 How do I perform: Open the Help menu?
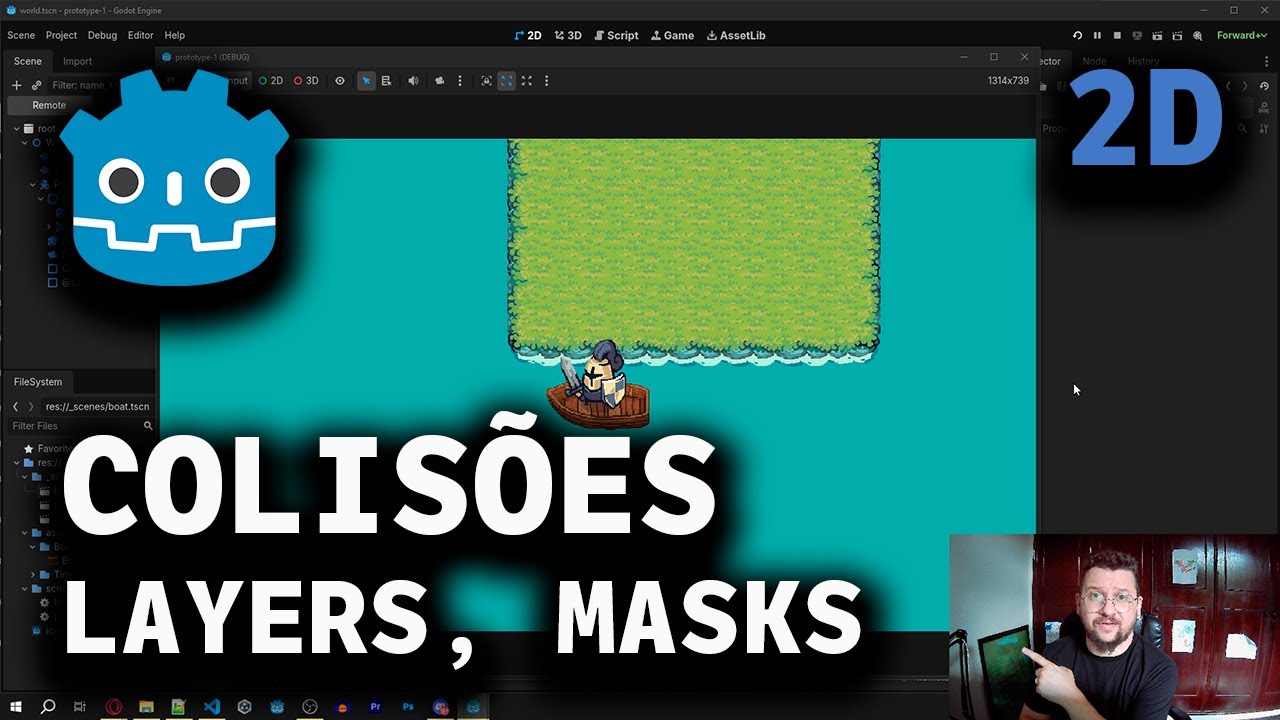(175, 35)
